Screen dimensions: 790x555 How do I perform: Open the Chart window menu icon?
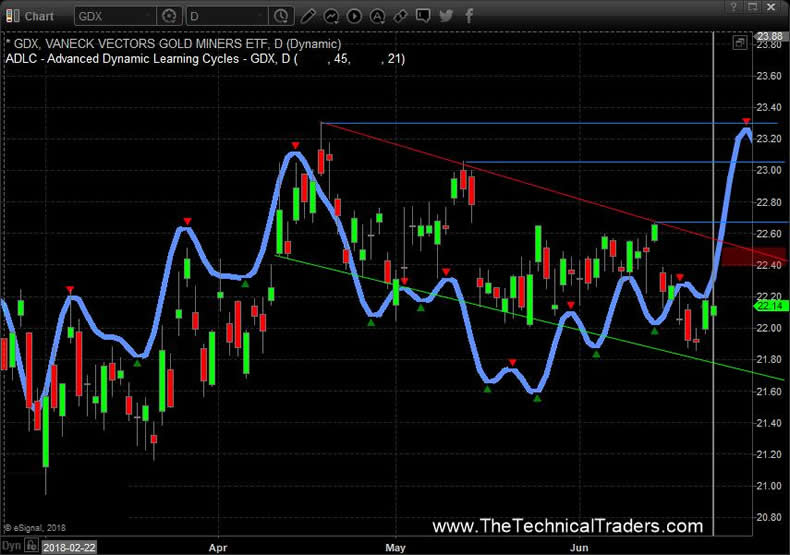10,16
